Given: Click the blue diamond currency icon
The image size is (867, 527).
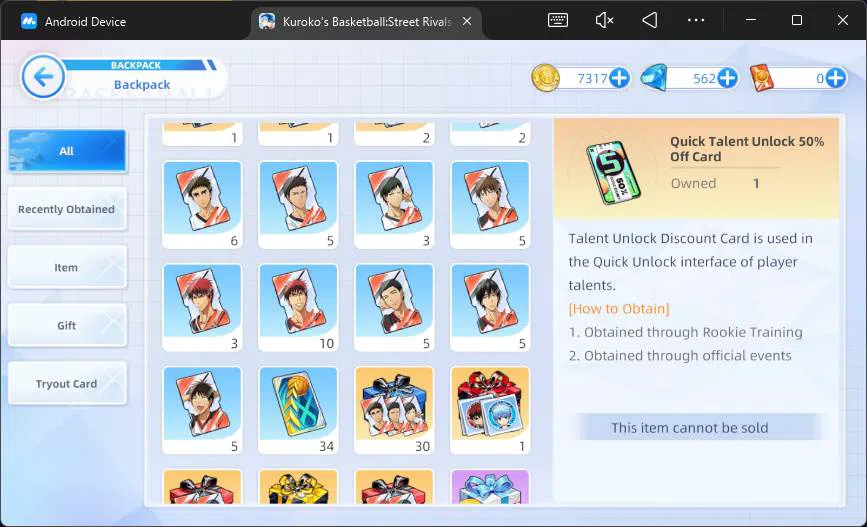Looking at the screenshot, I should pos(654,77).
